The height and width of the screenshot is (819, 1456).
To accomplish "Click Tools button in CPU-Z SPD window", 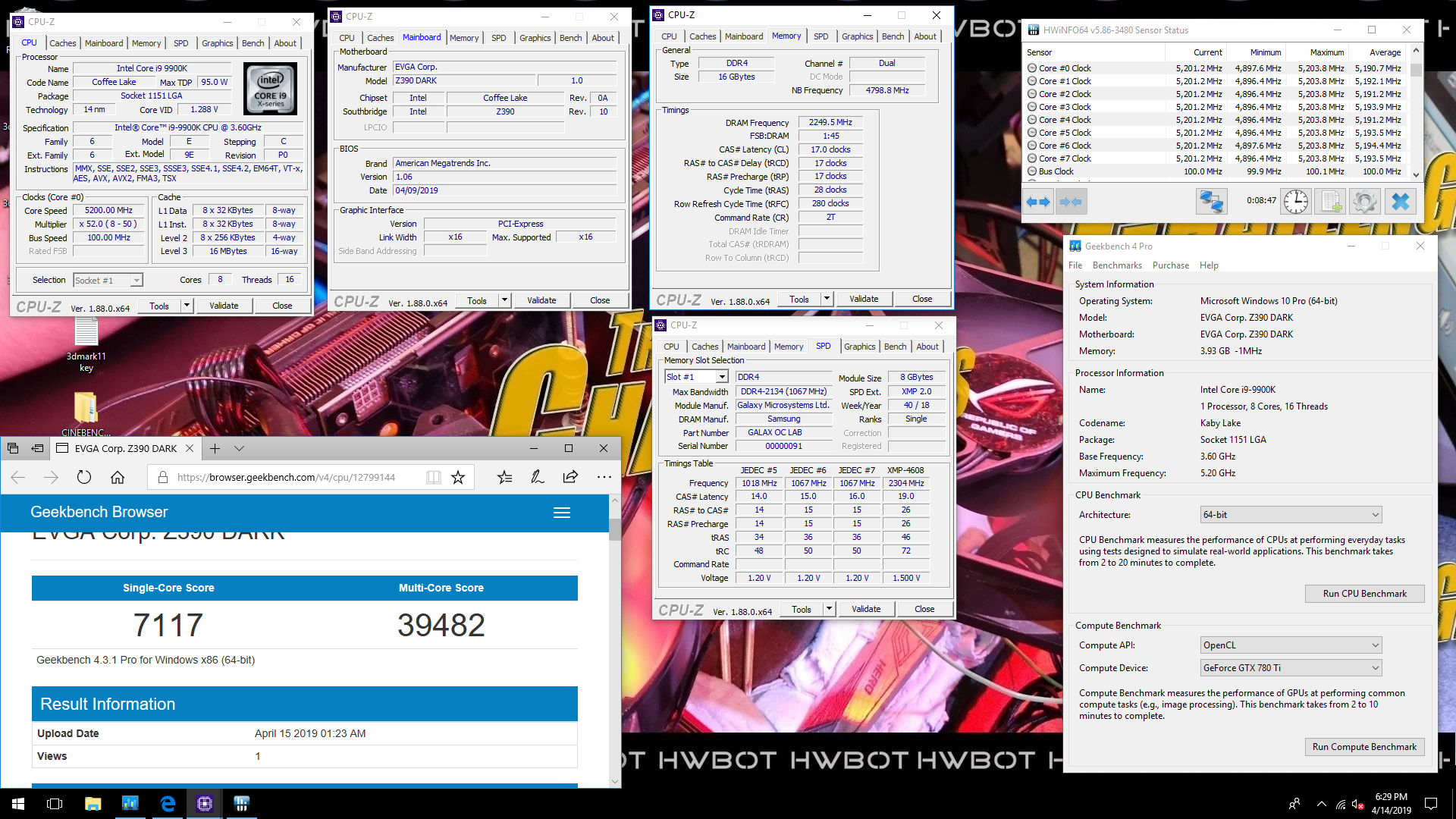I will click(x=802, y=609).
